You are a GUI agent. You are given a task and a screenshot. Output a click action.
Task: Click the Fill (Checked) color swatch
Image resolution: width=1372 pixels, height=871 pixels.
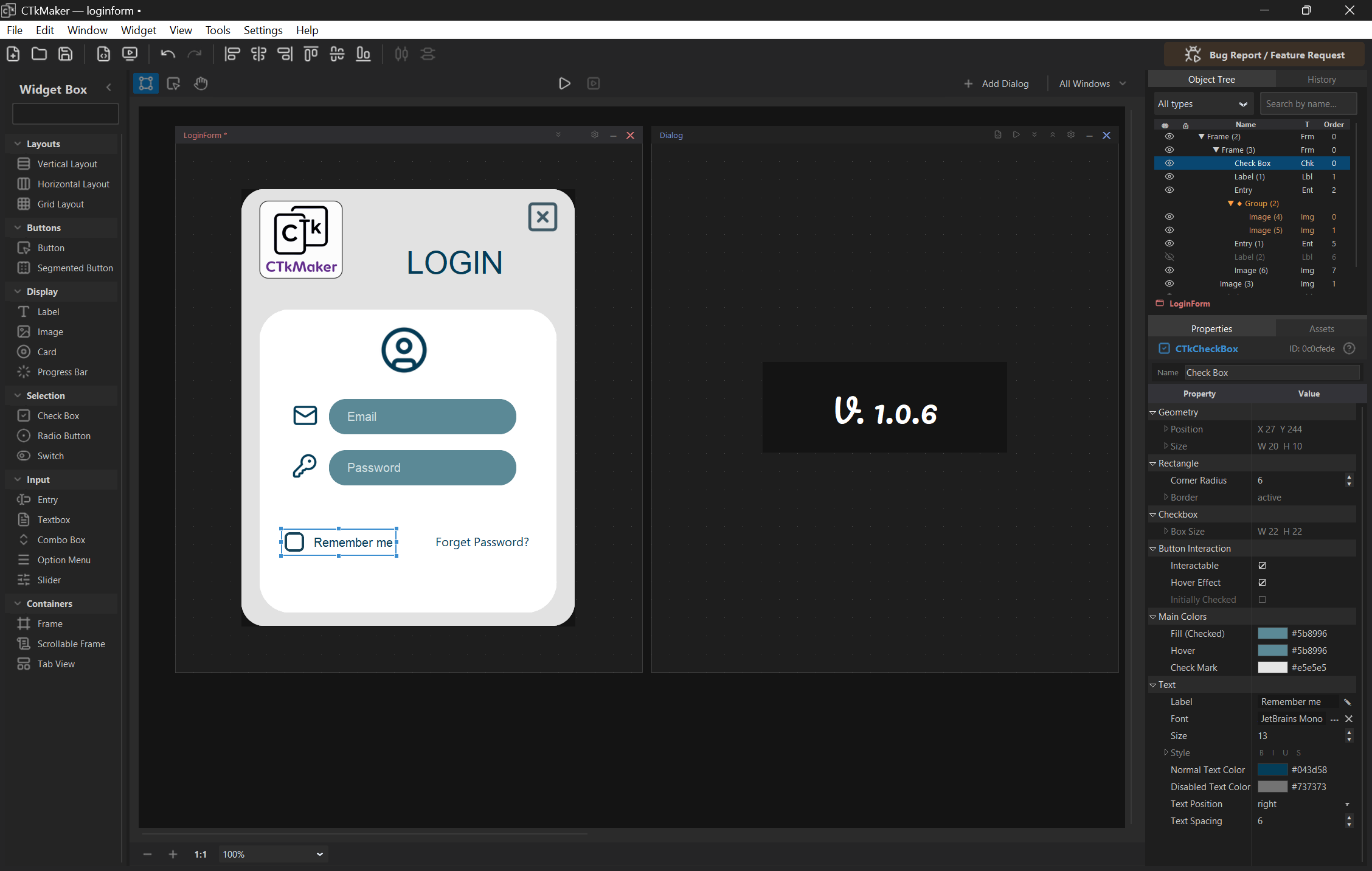[x=1272, y=634]
